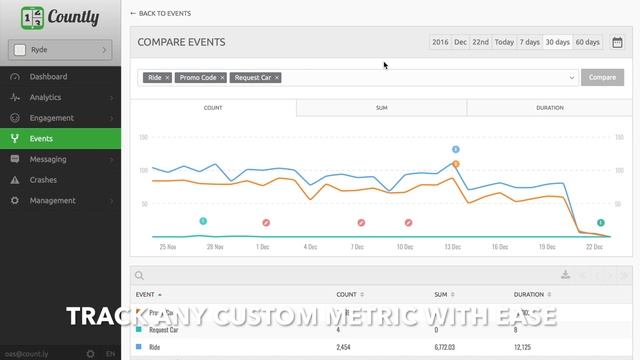
Task: Sort table by COUNT column
Action: 350,294
